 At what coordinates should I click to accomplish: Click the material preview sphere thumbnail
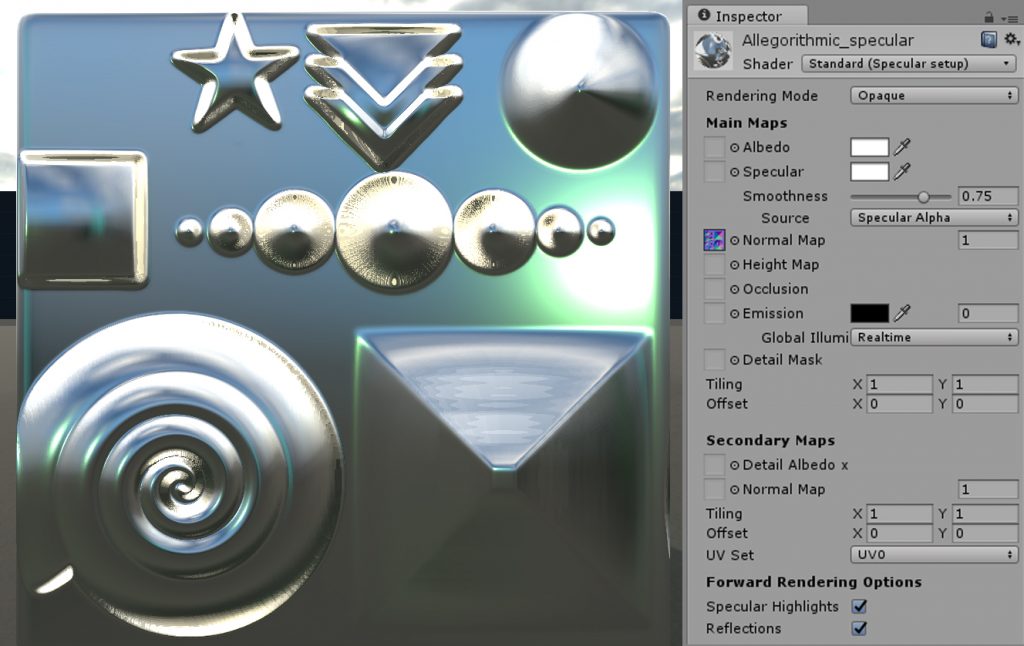[x=712, y=50]
